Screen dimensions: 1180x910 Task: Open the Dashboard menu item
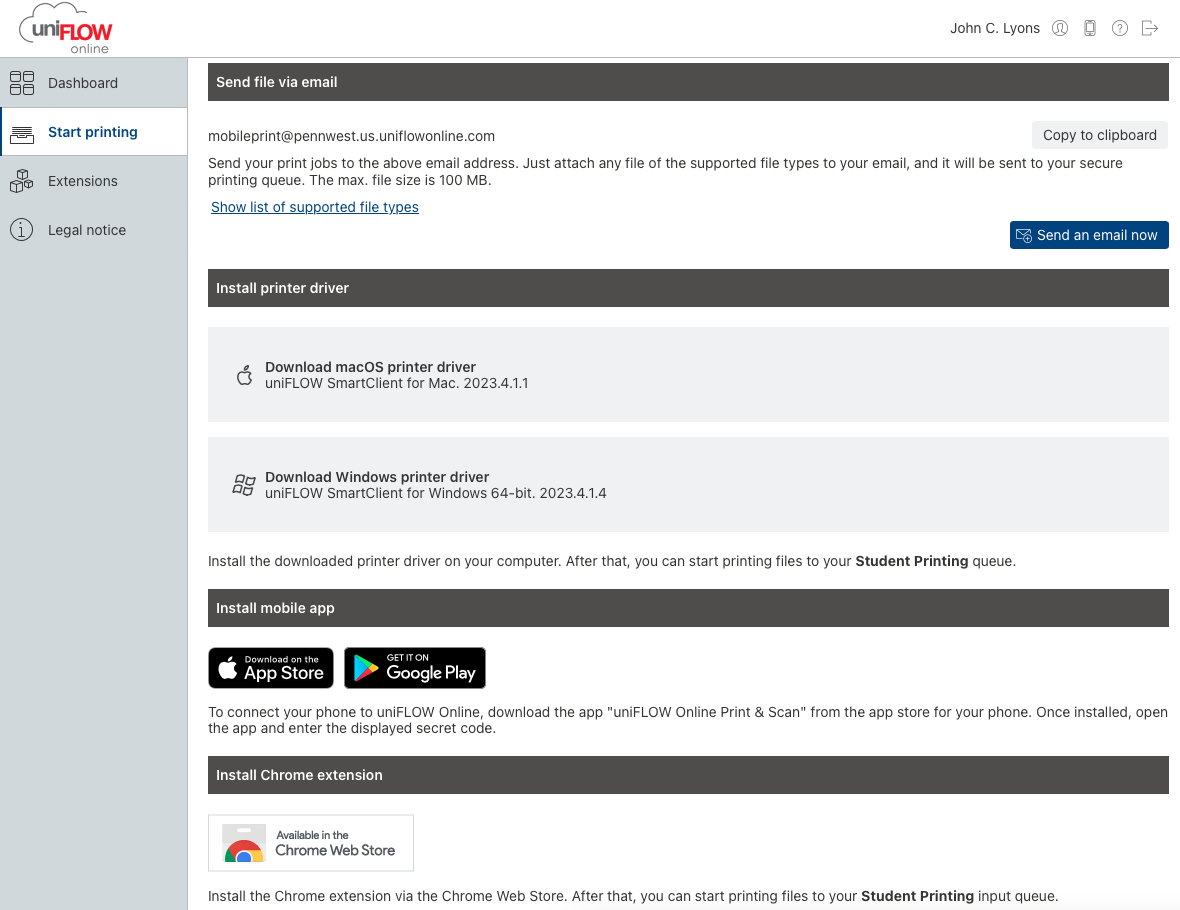pos(93,83)
